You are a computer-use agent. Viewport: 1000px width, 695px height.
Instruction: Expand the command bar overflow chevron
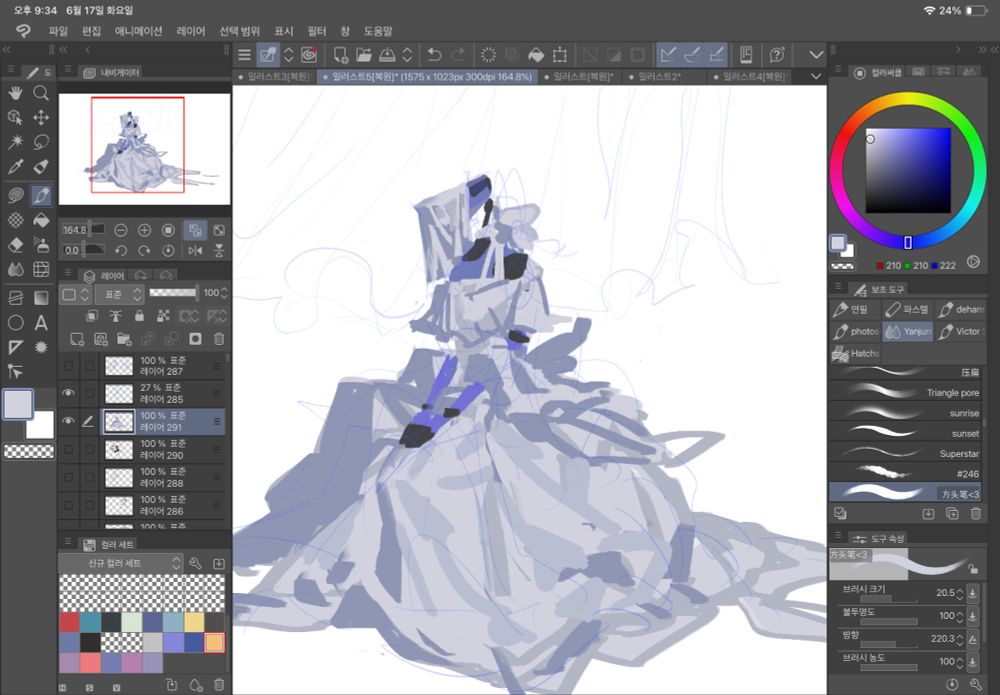click(x=816, y=55)
